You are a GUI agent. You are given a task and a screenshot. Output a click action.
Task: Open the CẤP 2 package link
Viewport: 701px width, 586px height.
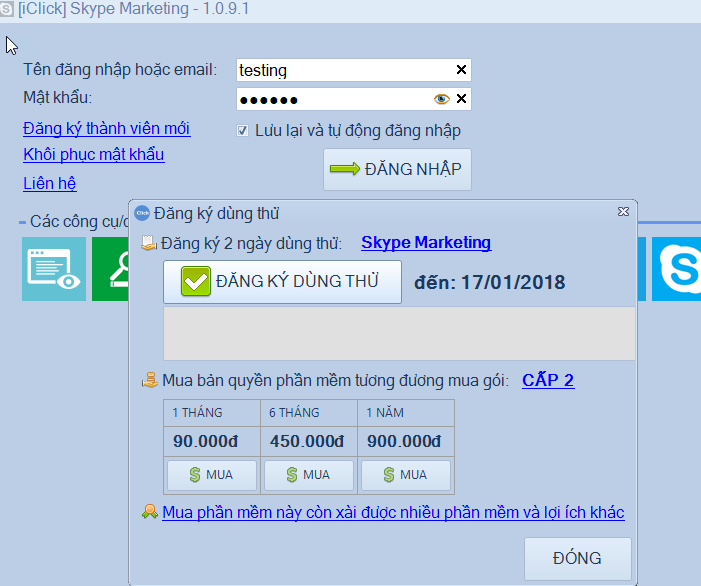[548, 380]
